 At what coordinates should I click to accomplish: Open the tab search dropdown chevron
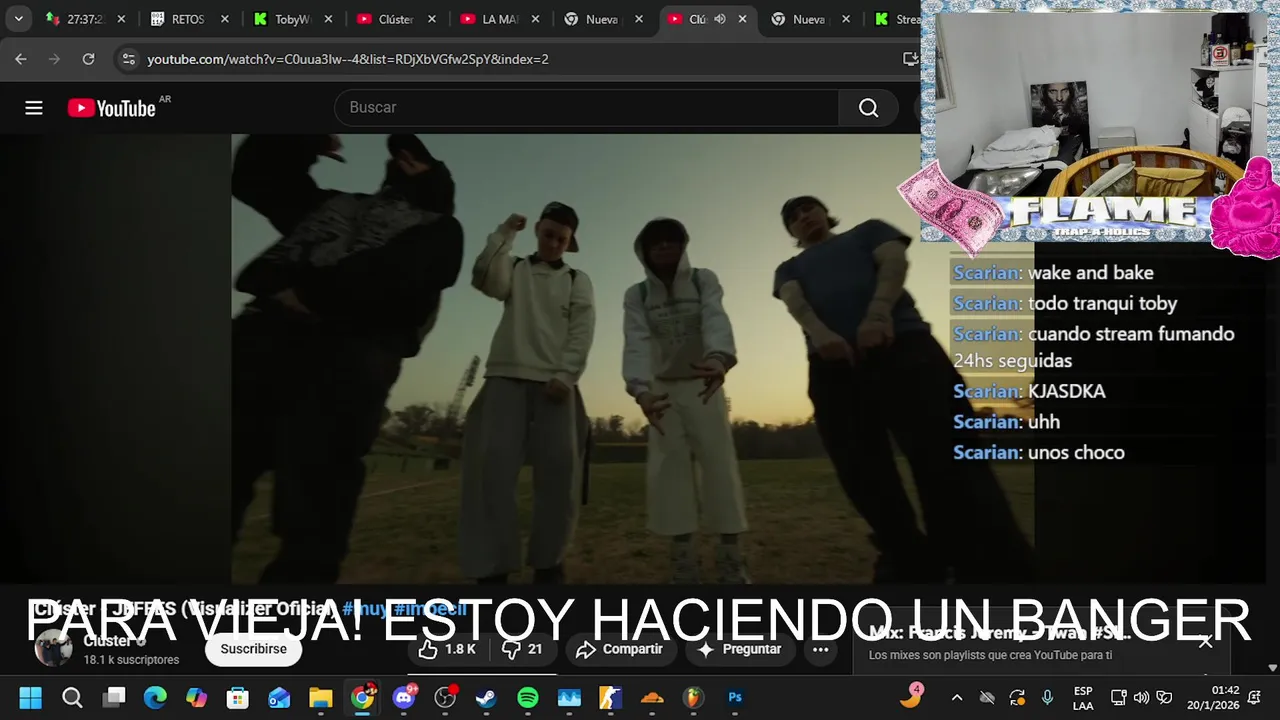pyautogui.click(x=18, y=19)
